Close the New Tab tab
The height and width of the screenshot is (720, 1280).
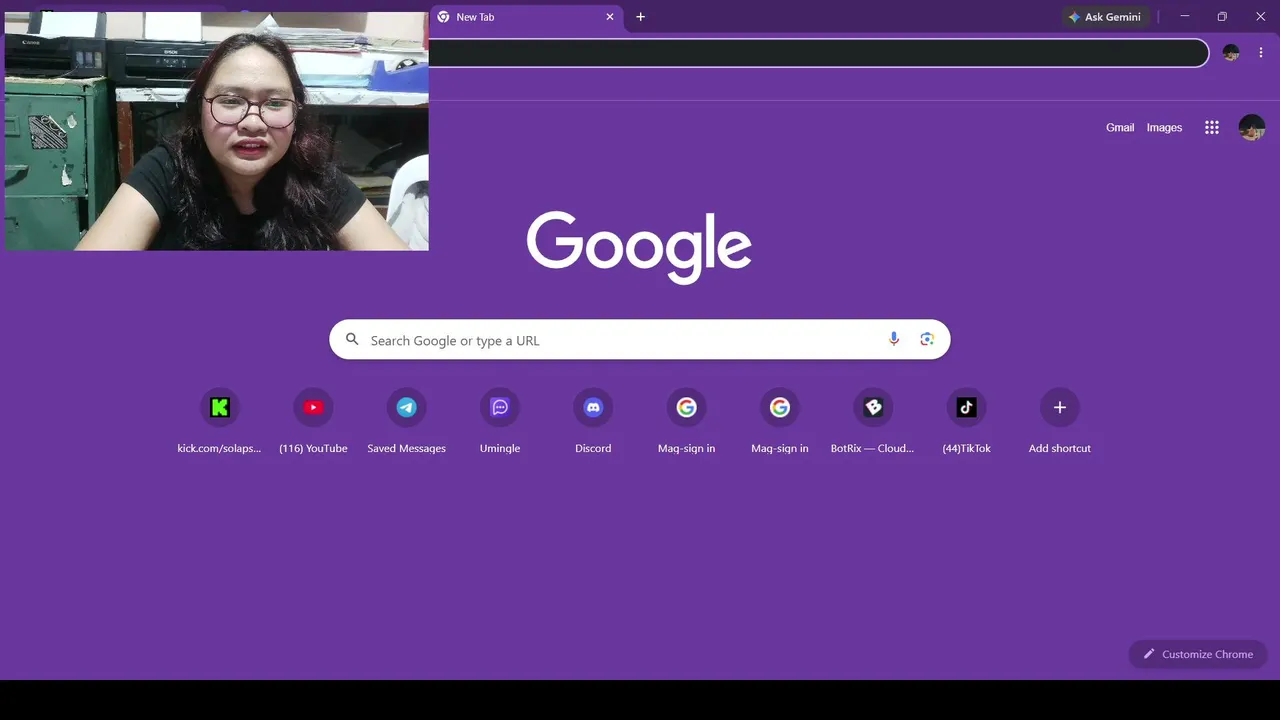pos(610,17)
